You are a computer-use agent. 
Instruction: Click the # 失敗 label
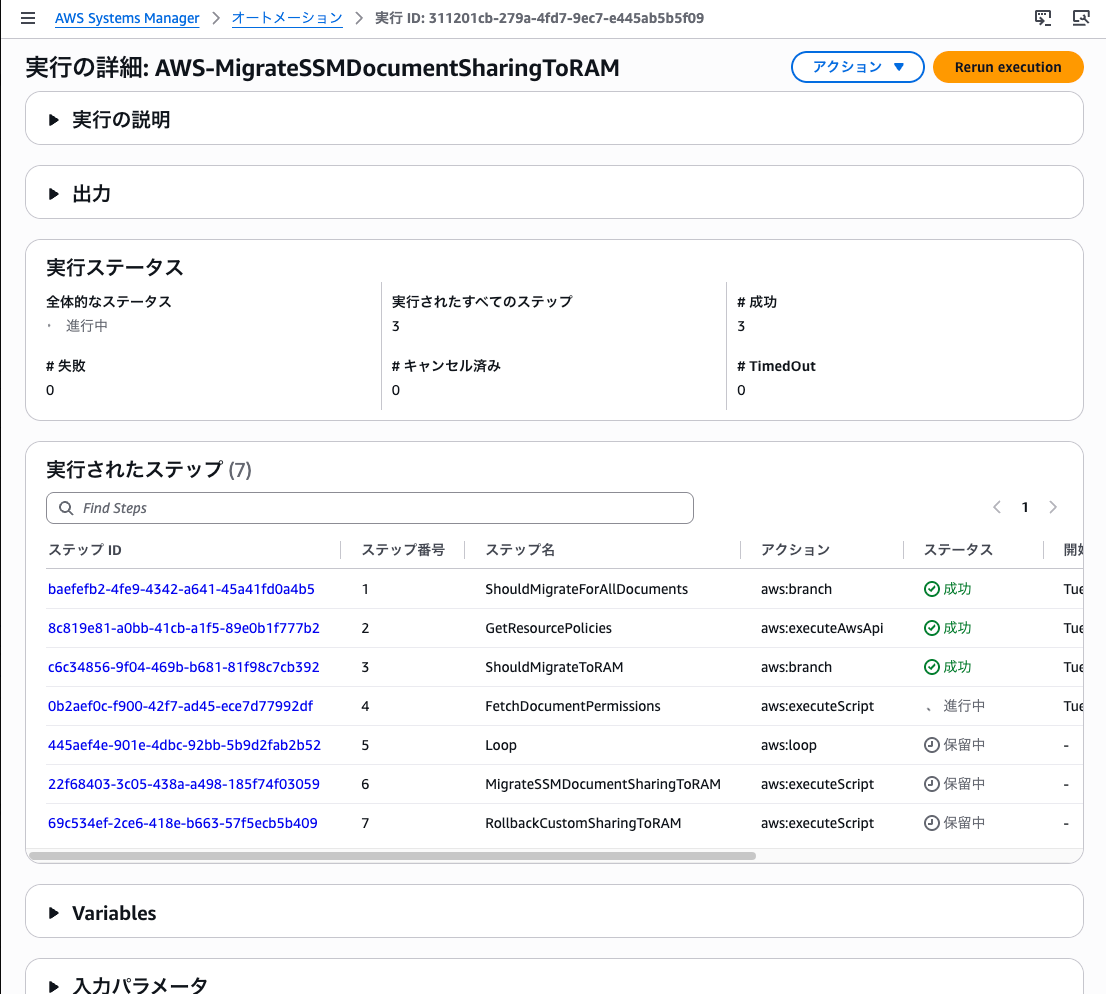66,366
